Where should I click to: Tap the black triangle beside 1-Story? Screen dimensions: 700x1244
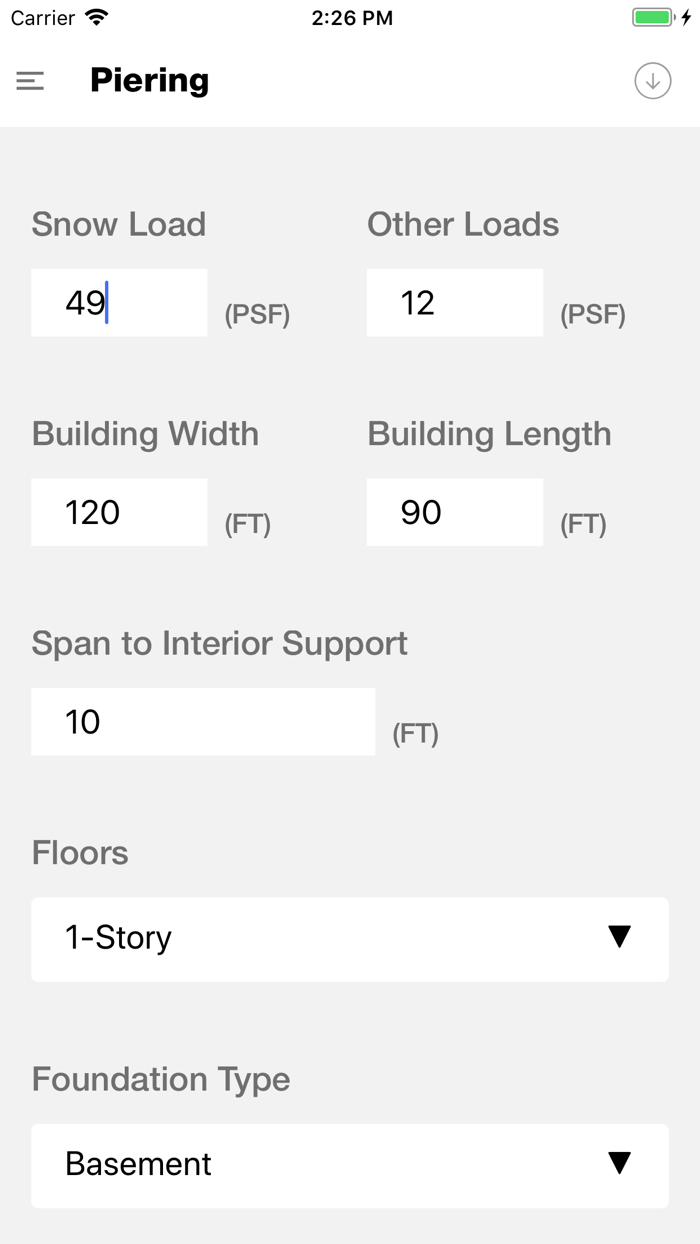tap(618, 938)
